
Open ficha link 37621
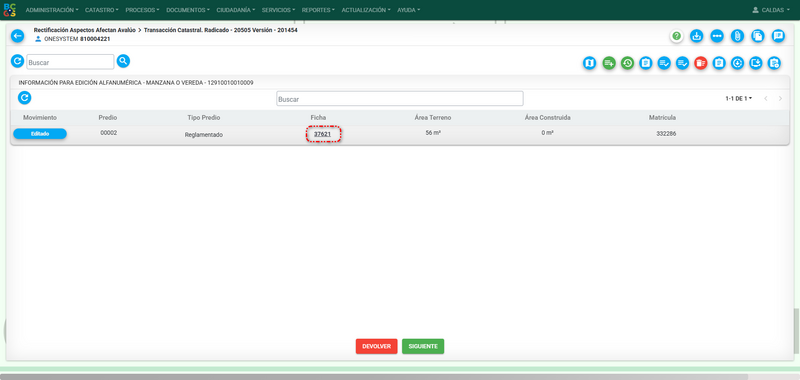click(x=322, y=135)
